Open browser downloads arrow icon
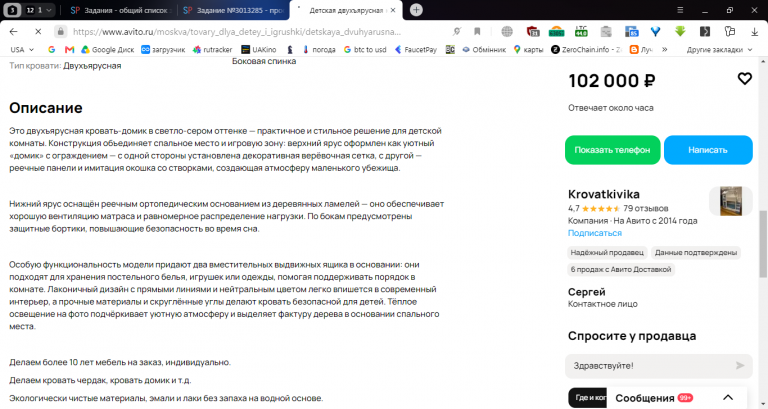 point(754,32)
